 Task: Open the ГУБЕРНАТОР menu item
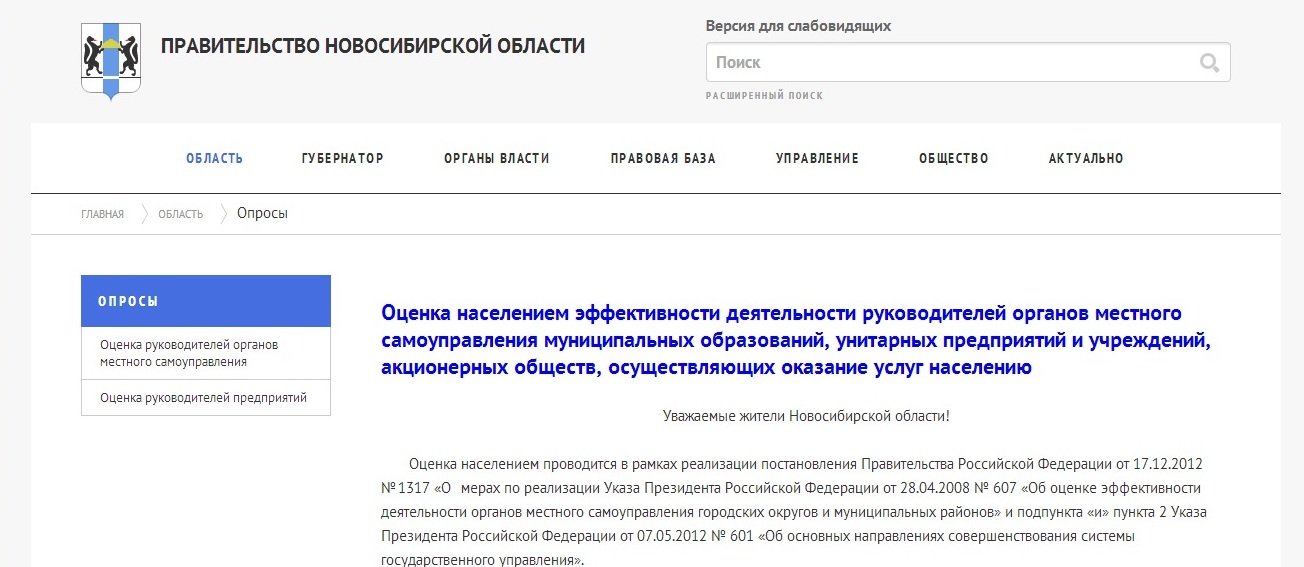[x=343, y=158]
